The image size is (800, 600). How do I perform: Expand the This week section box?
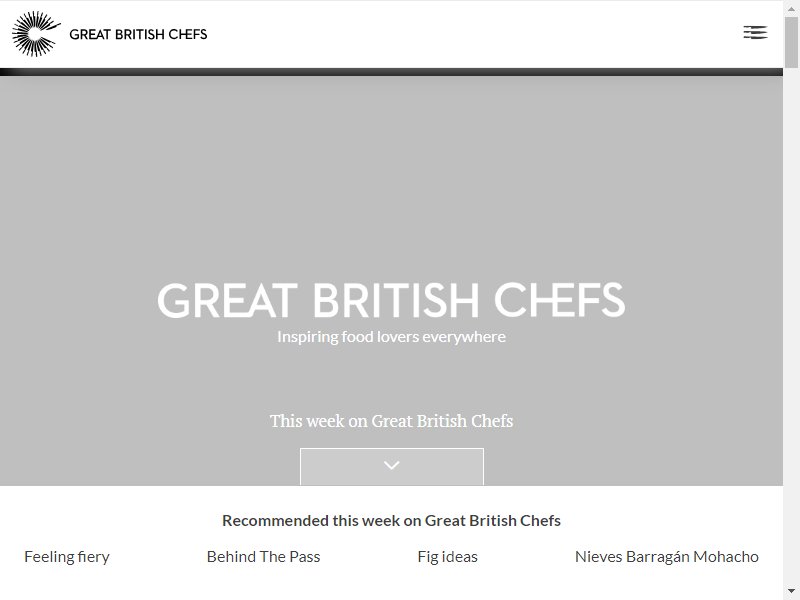(392, 467)
